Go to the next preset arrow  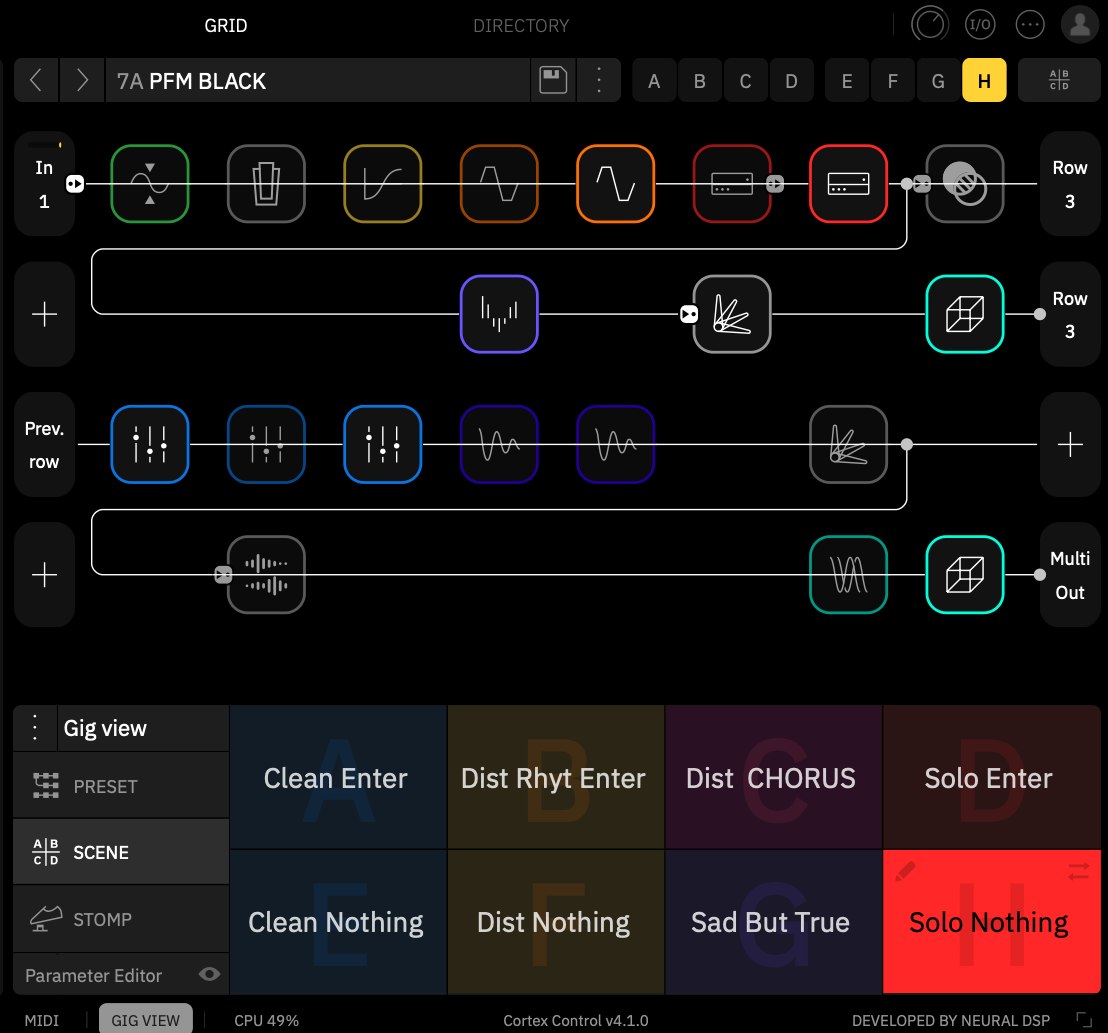point(82,81)
